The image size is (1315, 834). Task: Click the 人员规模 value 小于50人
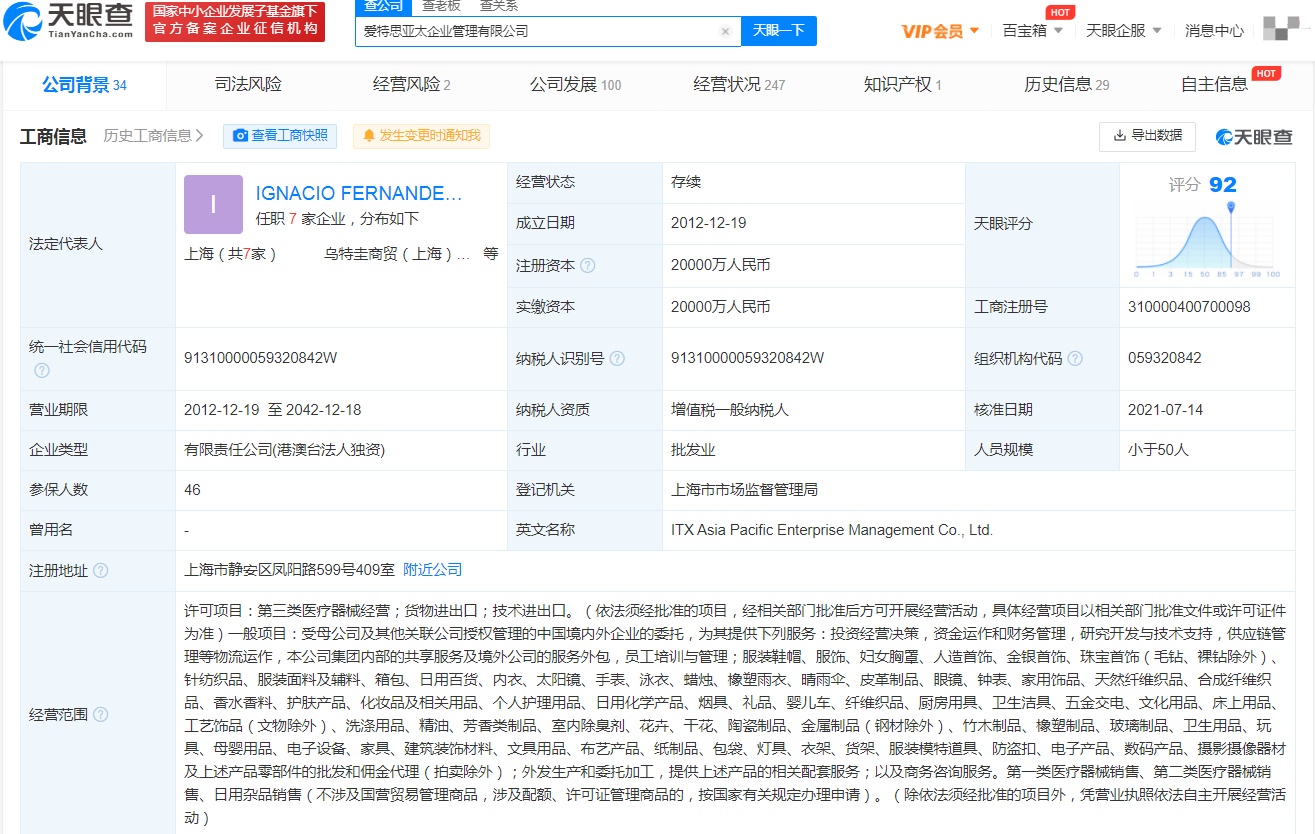[x=1158, y=450]
